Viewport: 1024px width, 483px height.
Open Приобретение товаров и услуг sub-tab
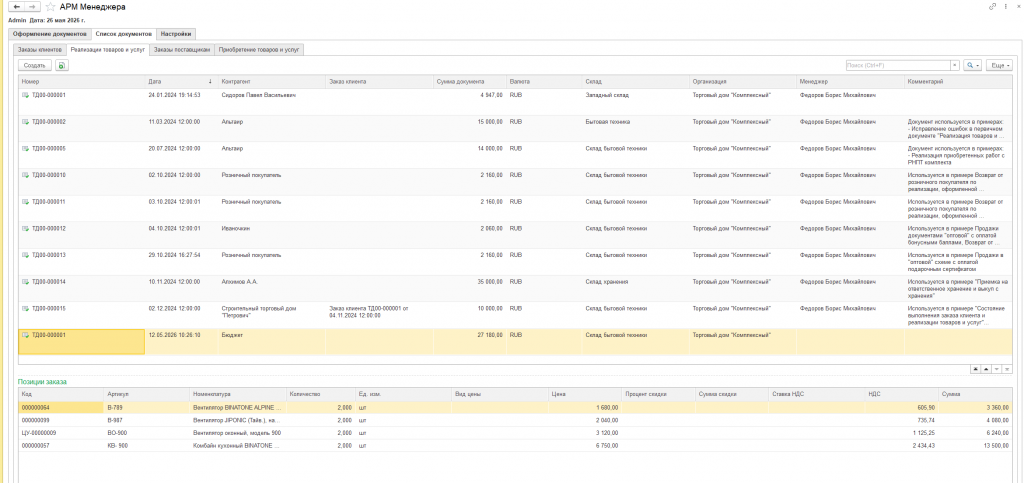259,50
